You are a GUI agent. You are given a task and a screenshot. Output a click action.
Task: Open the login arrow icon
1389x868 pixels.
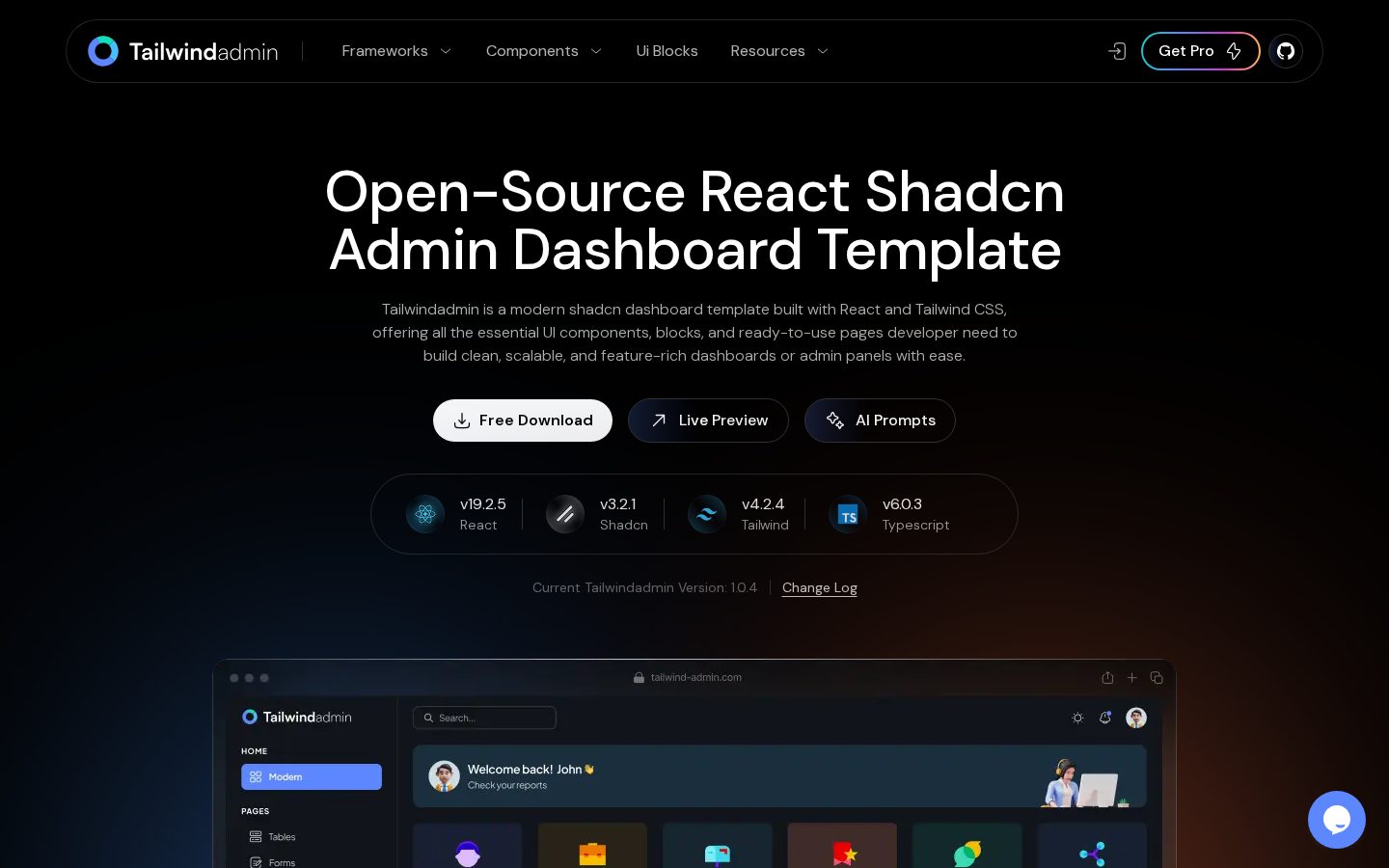[x=1117, y=51]
